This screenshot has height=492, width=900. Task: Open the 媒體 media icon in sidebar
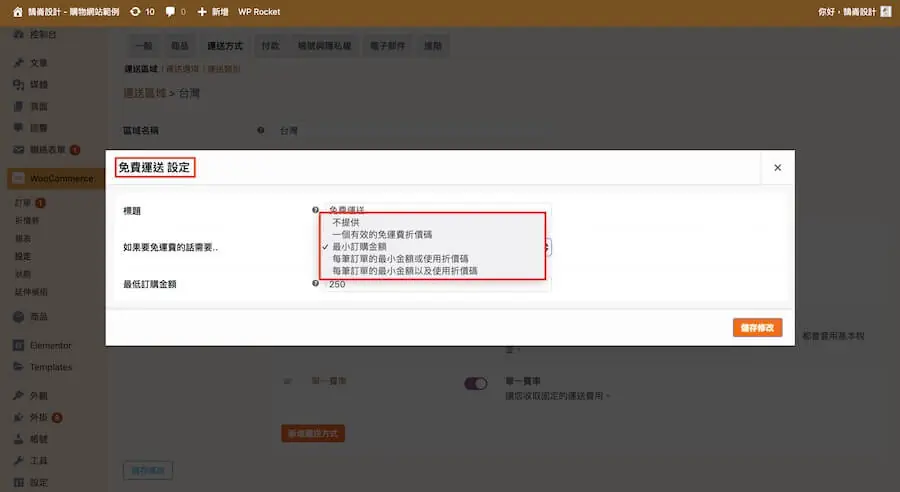pyautogui.click(x=18, y=84)
